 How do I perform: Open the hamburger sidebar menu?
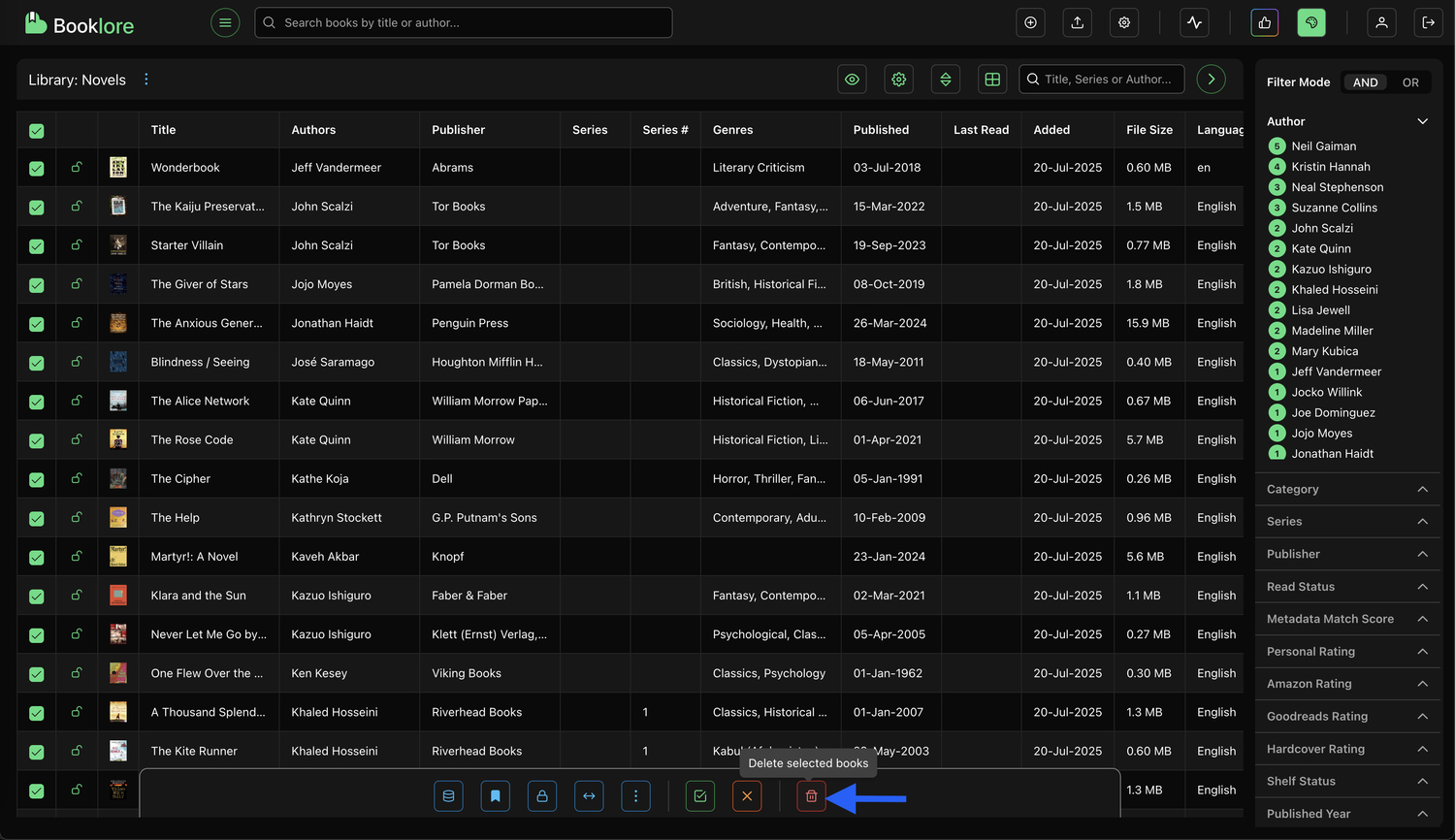225,22
